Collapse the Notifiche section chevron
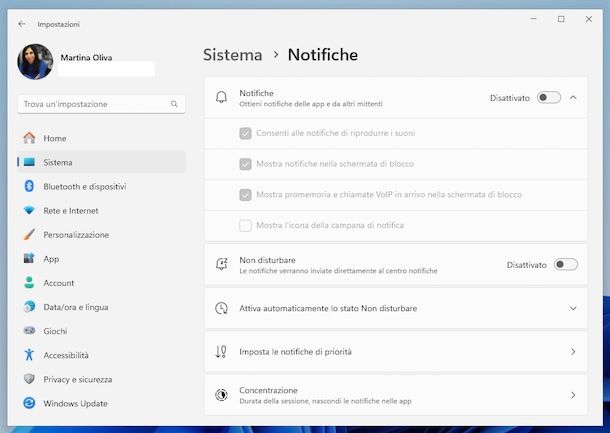Screen dimensions: 610x433 click(573, 98)
